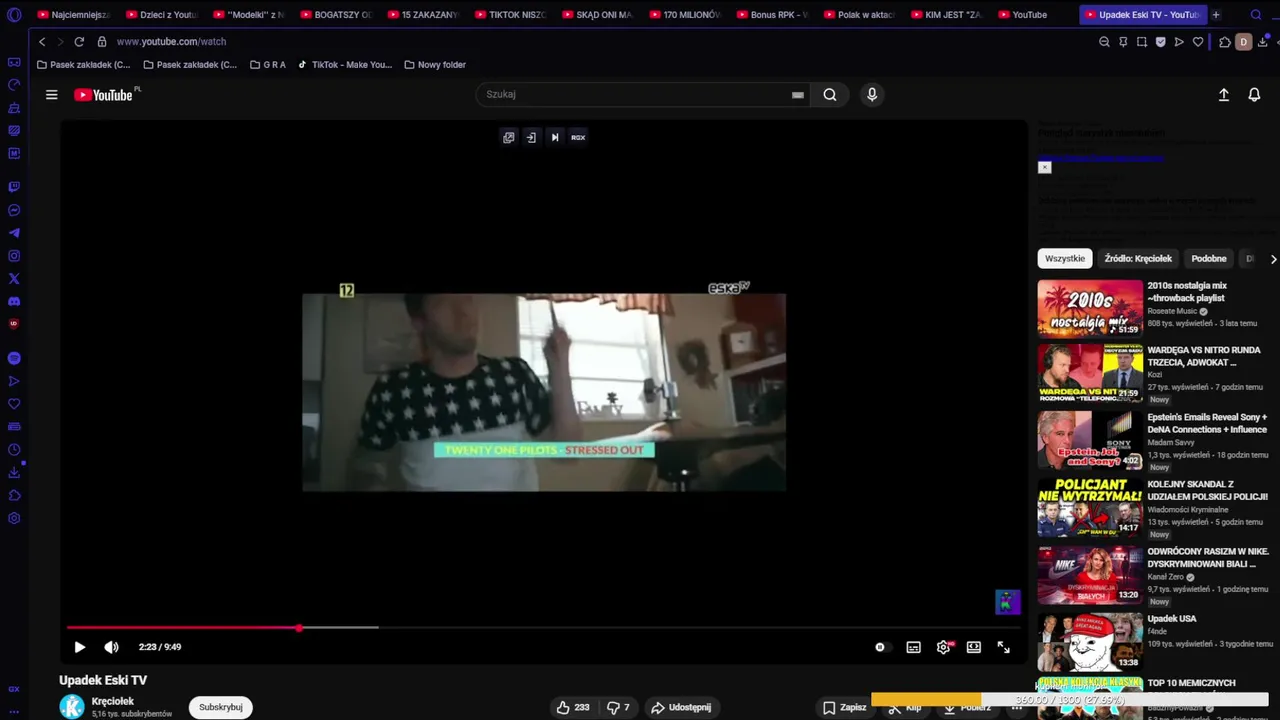Screen dimensions: 1280x720
Task: Switch to Najciemniejsza browser tab
Action: [73, 15]
